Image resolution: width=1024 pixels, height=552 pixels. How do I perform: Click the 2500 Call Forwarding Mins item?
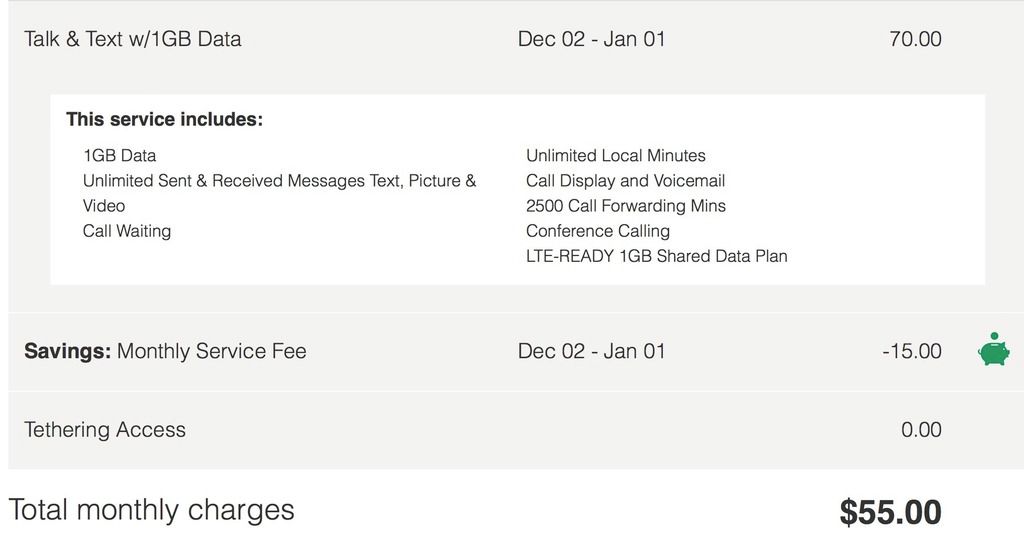tap(625, 206)
